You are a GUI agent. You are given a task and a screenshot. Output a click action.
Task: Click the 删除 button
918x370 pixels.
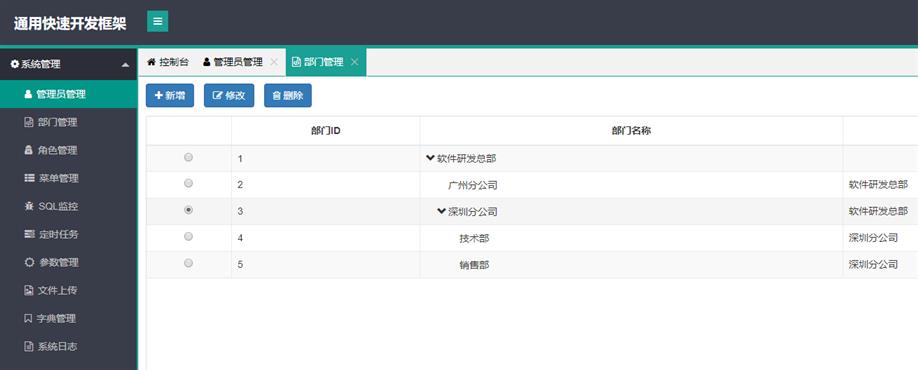pos(288,95)
